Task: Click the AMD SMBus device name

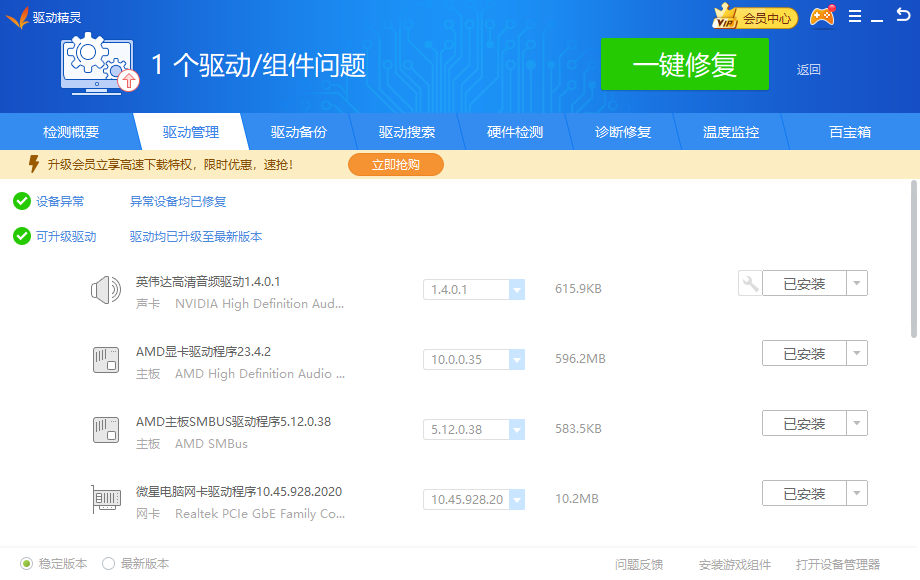Action: click(x=211, y=444)
